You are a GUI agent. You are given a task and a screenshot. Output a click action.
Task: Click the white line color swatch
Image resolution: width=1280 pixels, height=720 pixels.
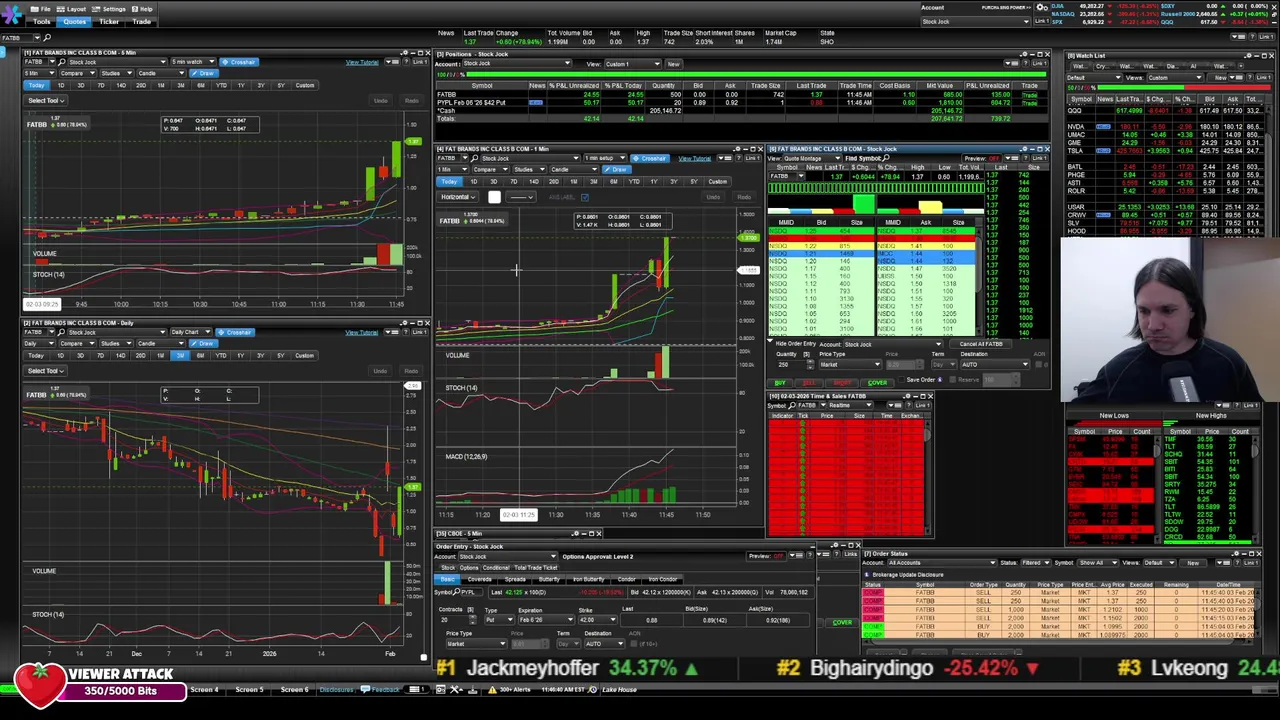pos(494,197)
